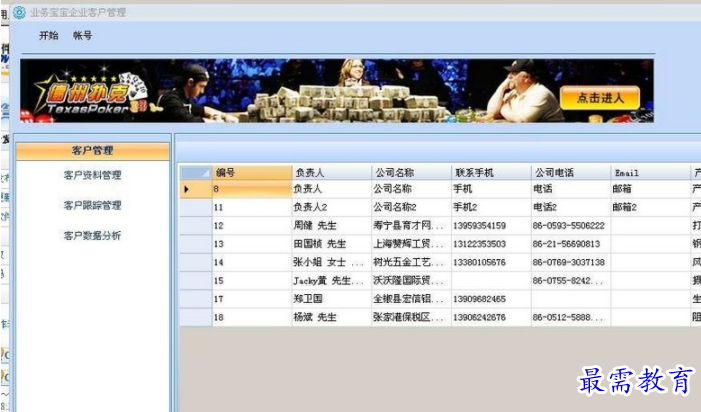Open the 帐号 menu
701x412 pixels.
(83, 35)
